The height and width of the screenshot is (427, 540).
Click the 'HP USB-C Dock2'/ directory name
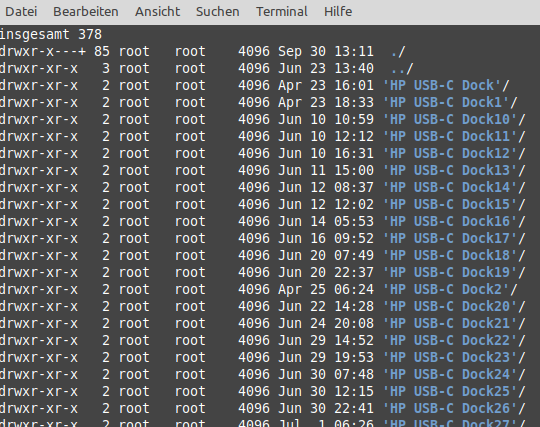450,290
